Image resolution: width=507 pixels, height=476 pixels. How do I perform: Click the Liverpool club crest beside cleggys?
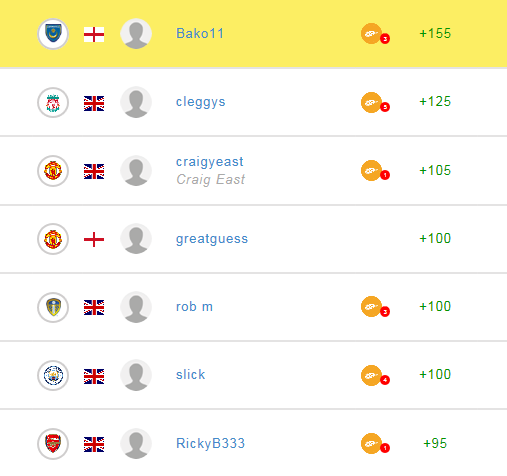tap(53, 102)
